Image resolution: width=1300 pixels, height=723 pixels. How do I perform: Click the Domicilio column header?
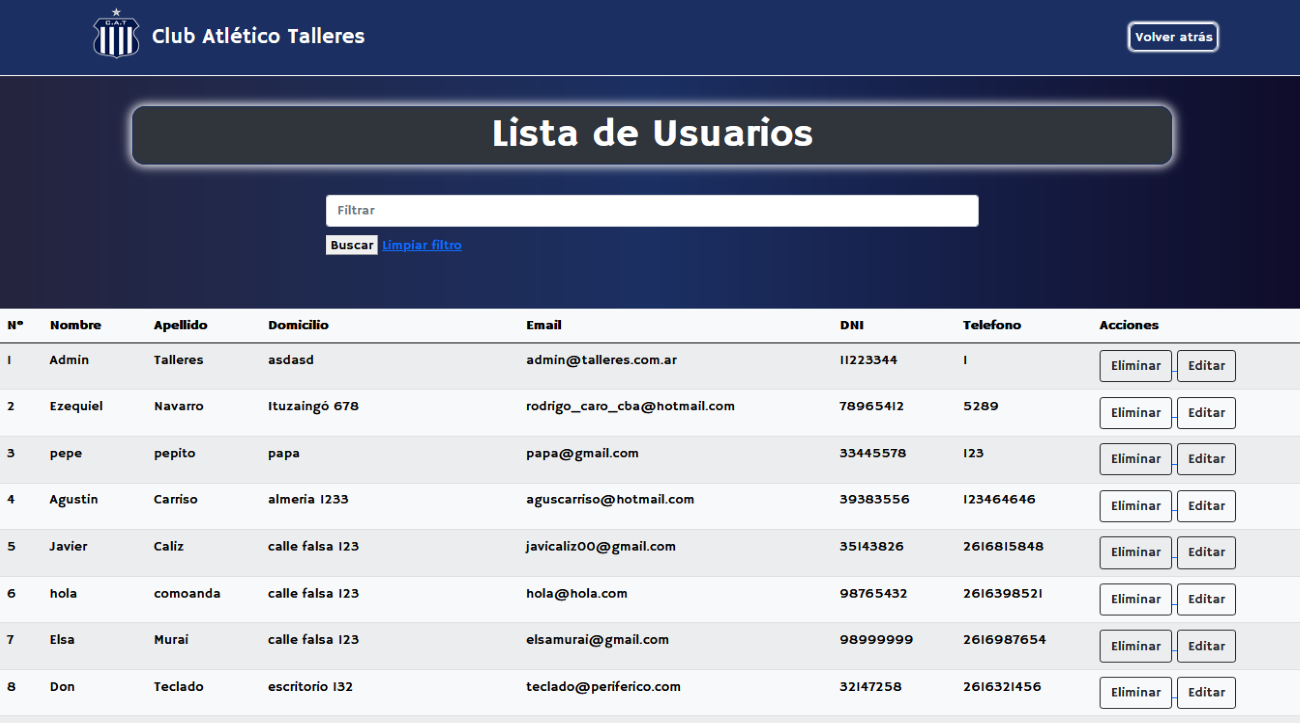298,325
